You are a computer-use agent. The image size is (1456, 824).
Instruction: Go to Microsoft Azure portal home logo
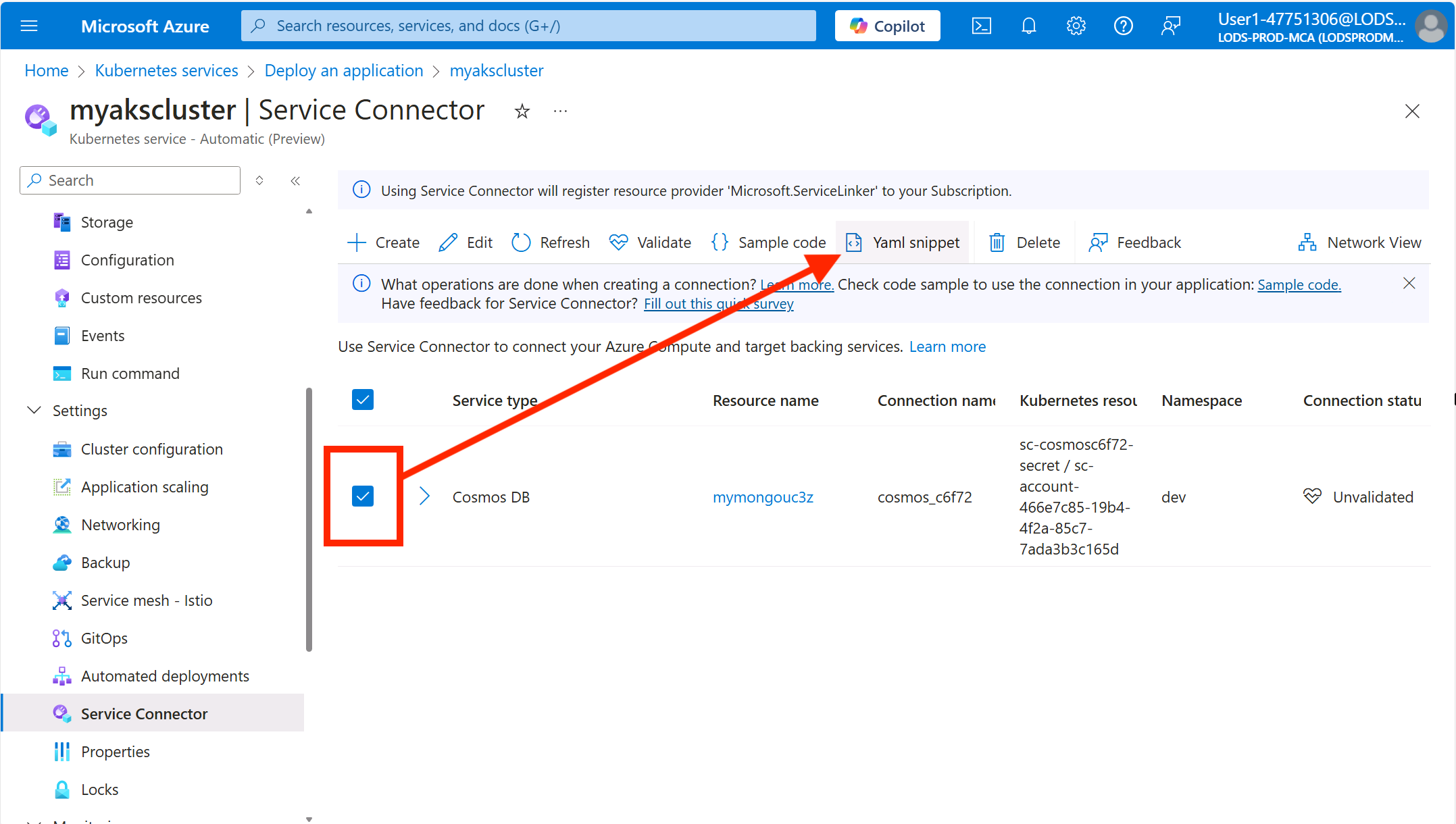(x=145, y=26)
